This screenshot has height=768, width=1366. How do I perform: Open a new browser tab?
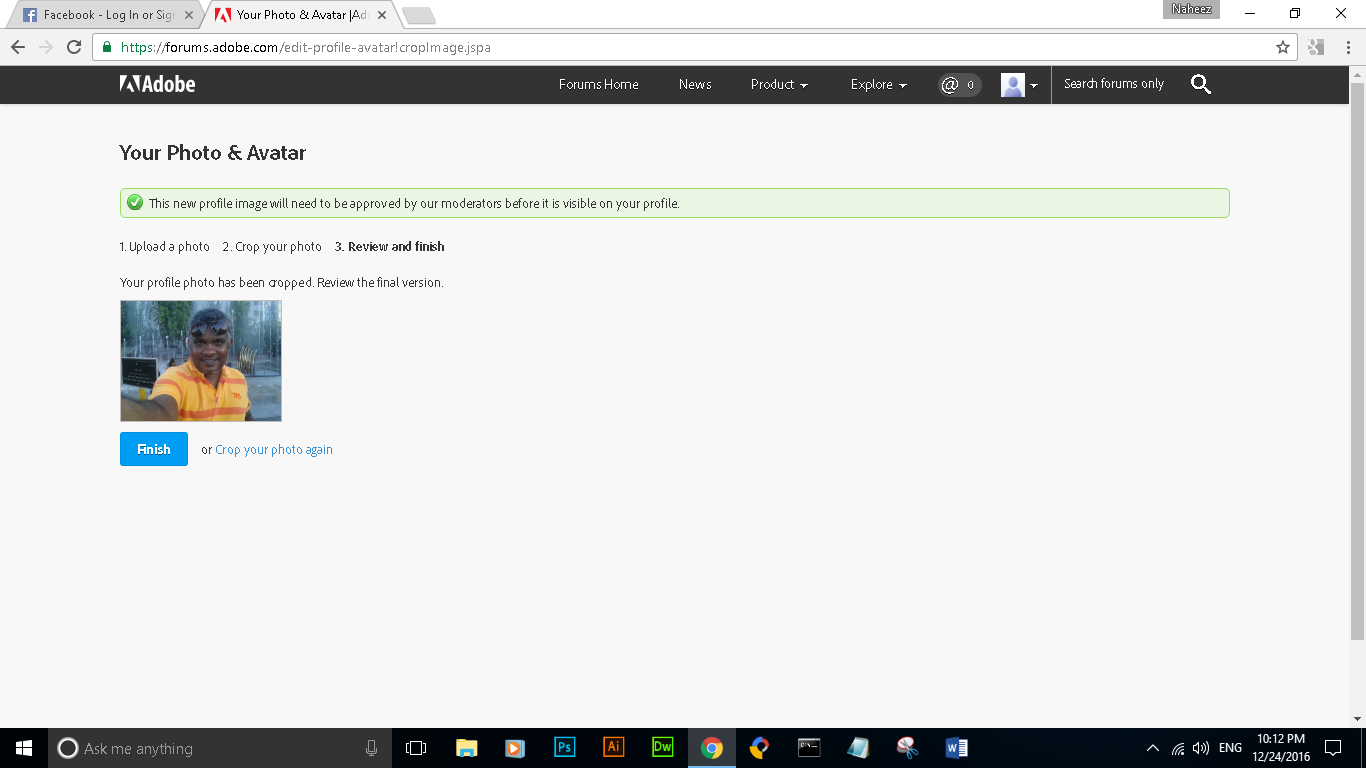[x=418, y=15]
